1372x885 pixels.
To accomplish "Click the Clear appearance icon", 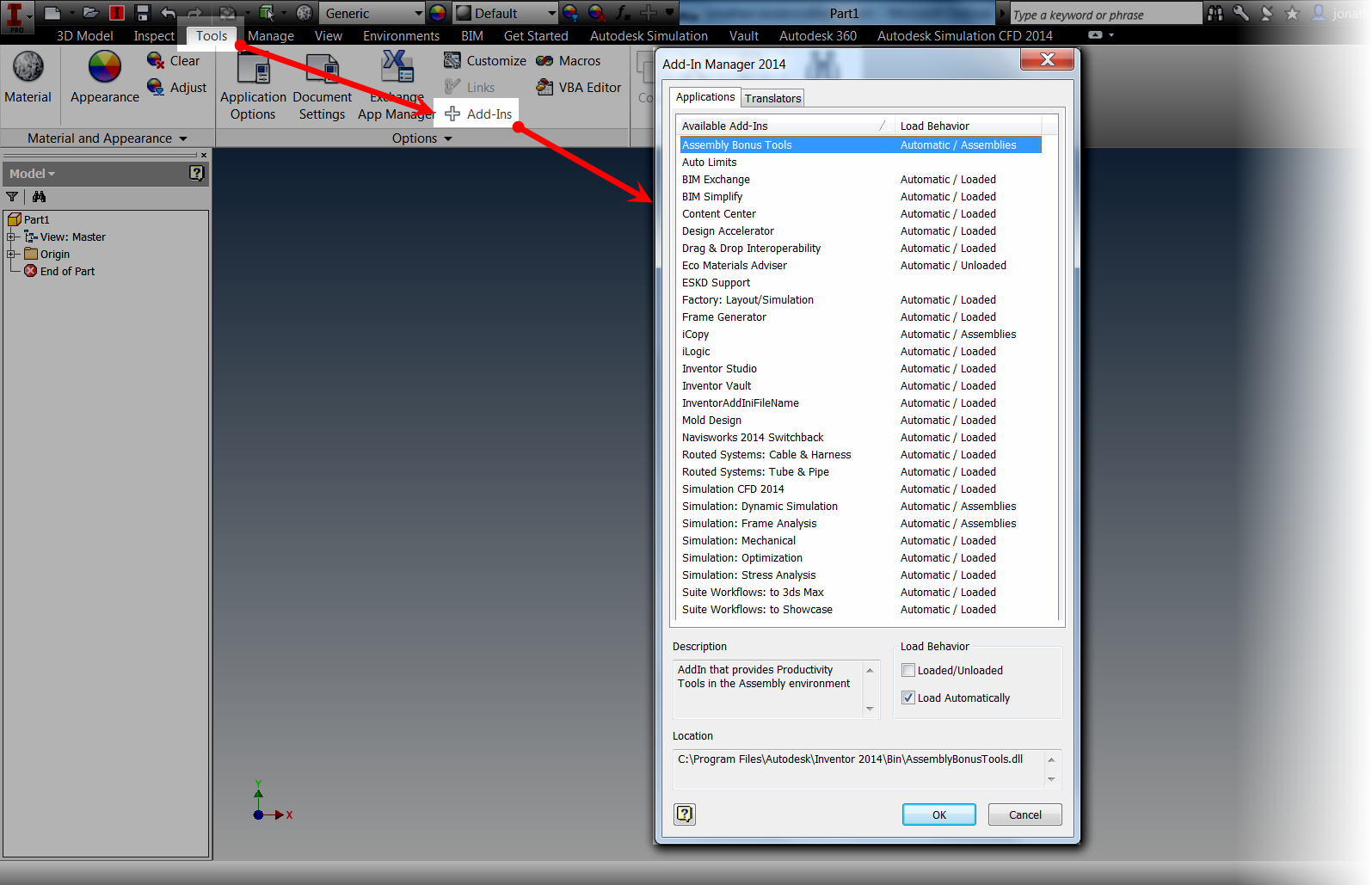I will pos(156,60).
